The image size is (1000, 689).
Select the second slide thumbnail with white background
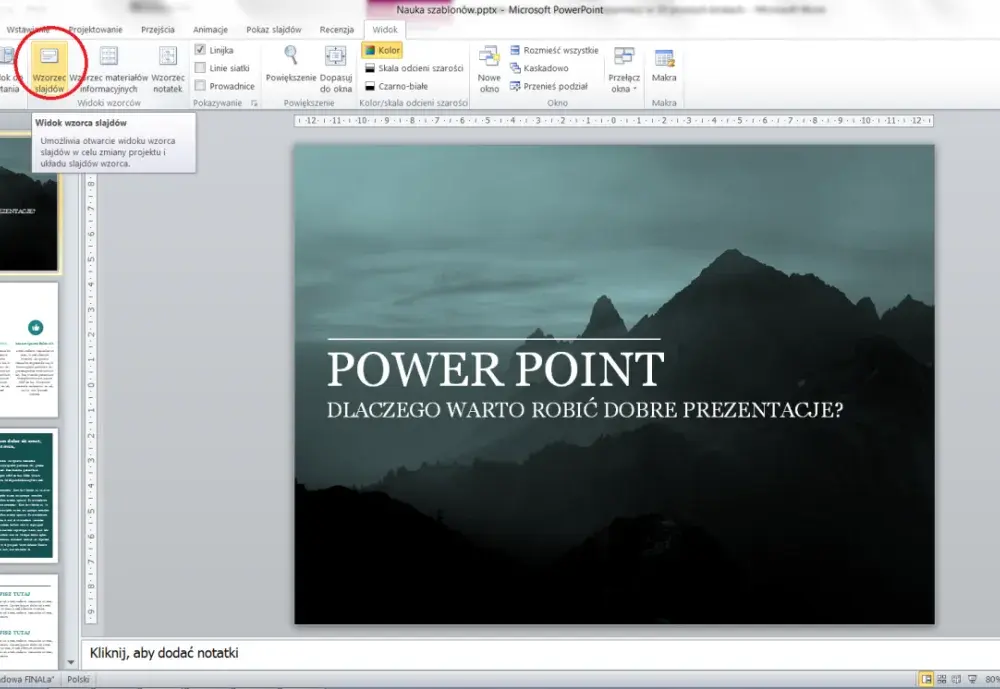click(x=28, y=350)
